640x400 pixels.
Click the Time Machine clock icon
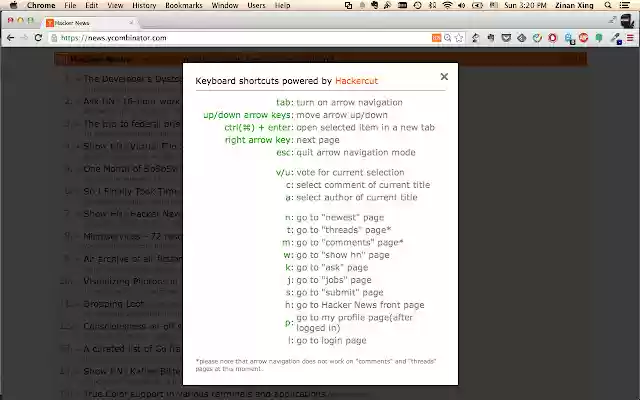[417, 5]
